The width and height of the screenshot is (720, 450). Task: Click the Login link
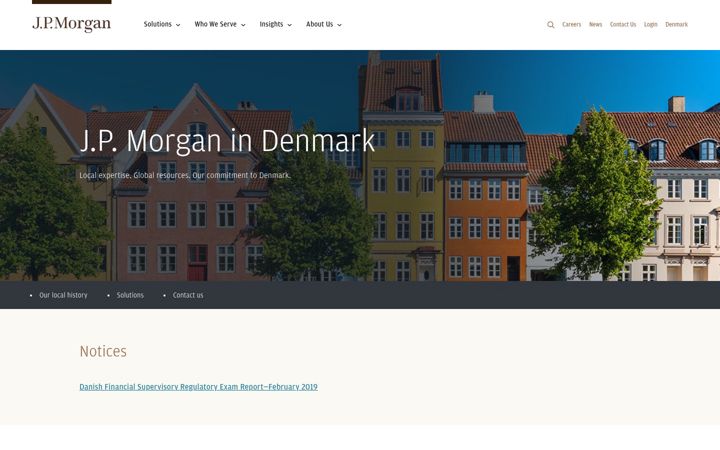coord(651,25)
